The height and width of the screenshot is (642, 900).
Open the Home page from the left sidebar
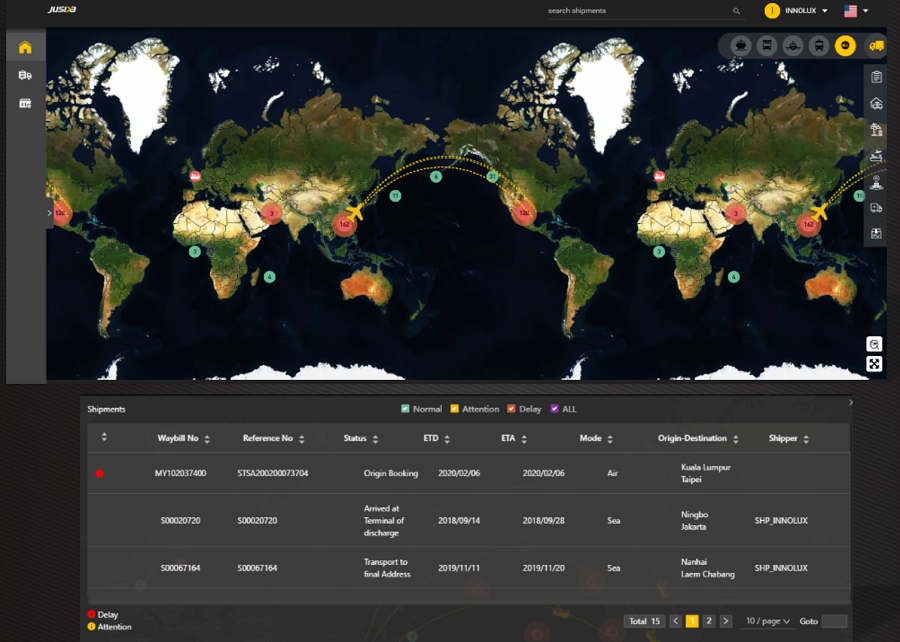tap(24, 46)
